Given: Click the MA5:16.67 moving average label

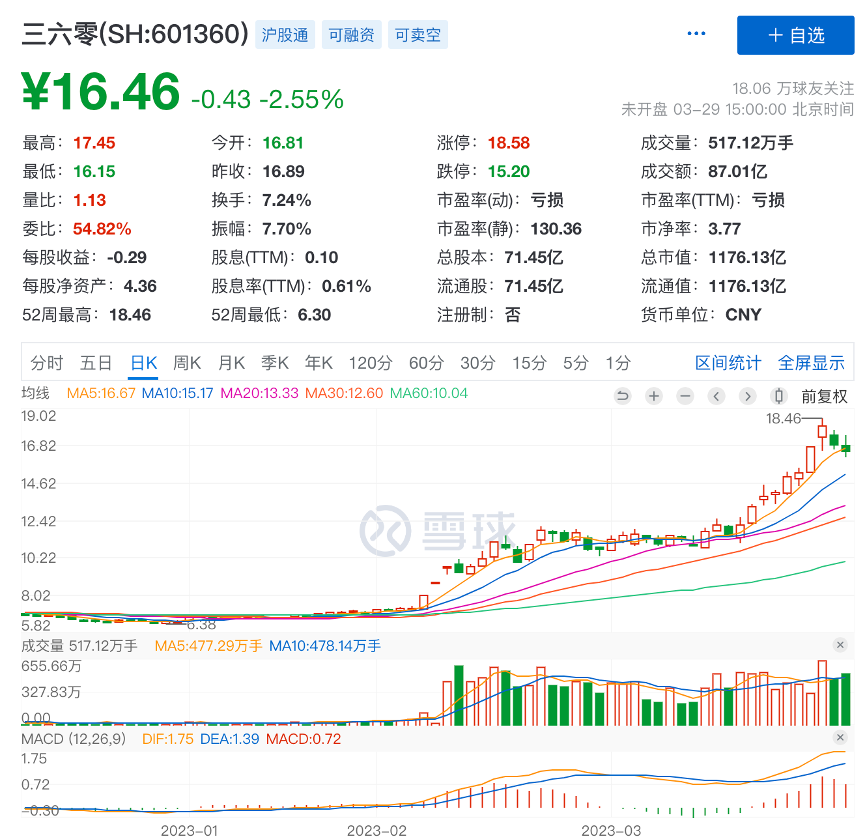Looking at the screenshot, I should click(x=101, y=393).
